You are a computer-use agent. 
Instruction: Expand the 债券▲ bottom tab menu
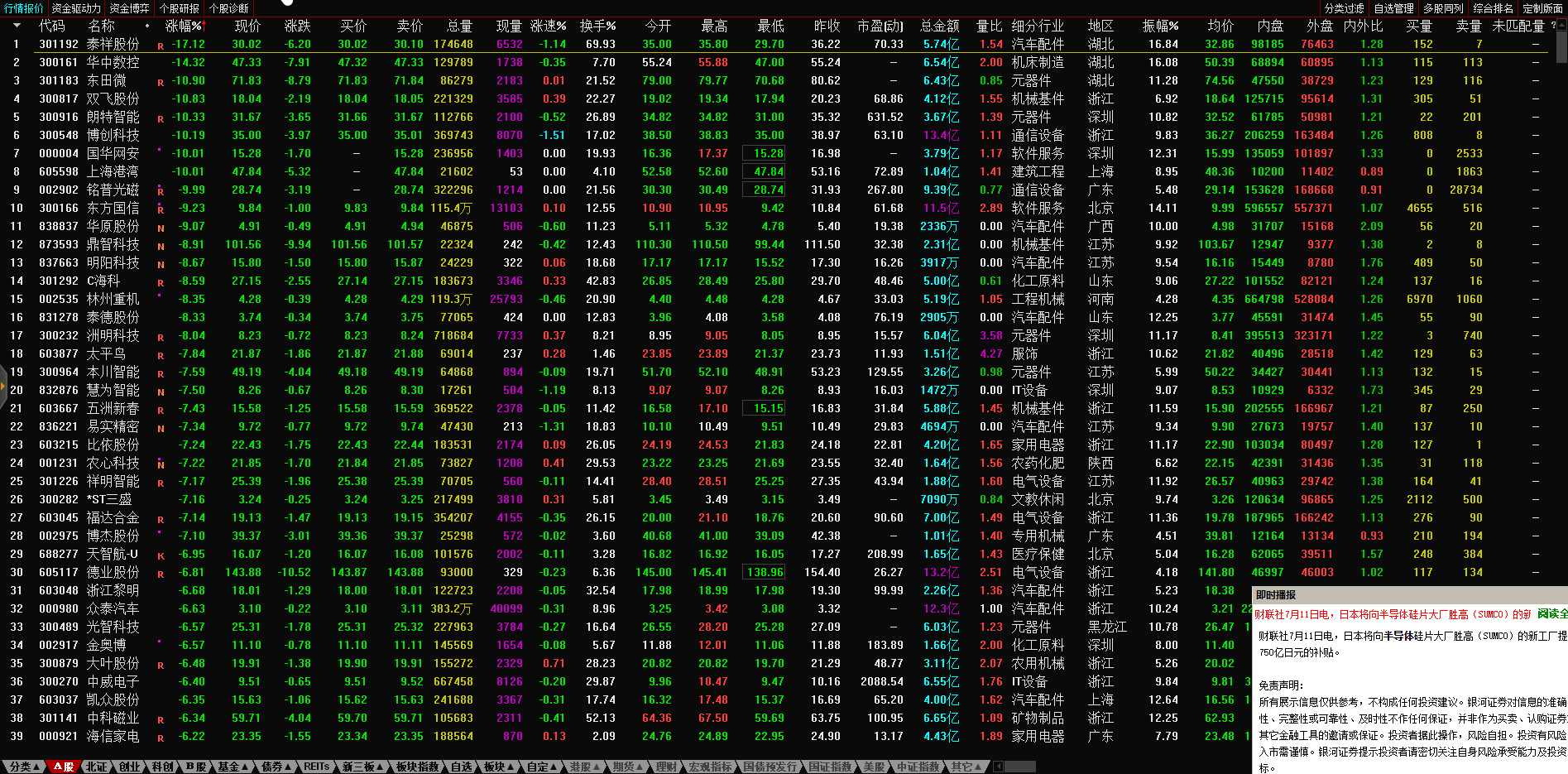(x=277, y=767)
